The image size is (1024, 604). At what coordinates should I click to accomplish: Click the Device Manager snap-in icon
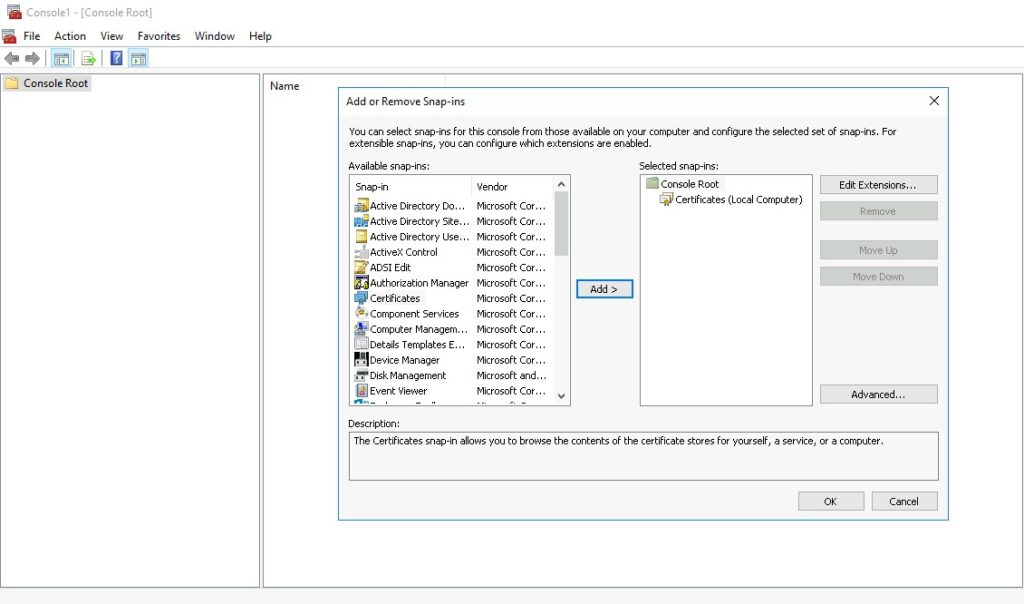[x=361, y=360]
